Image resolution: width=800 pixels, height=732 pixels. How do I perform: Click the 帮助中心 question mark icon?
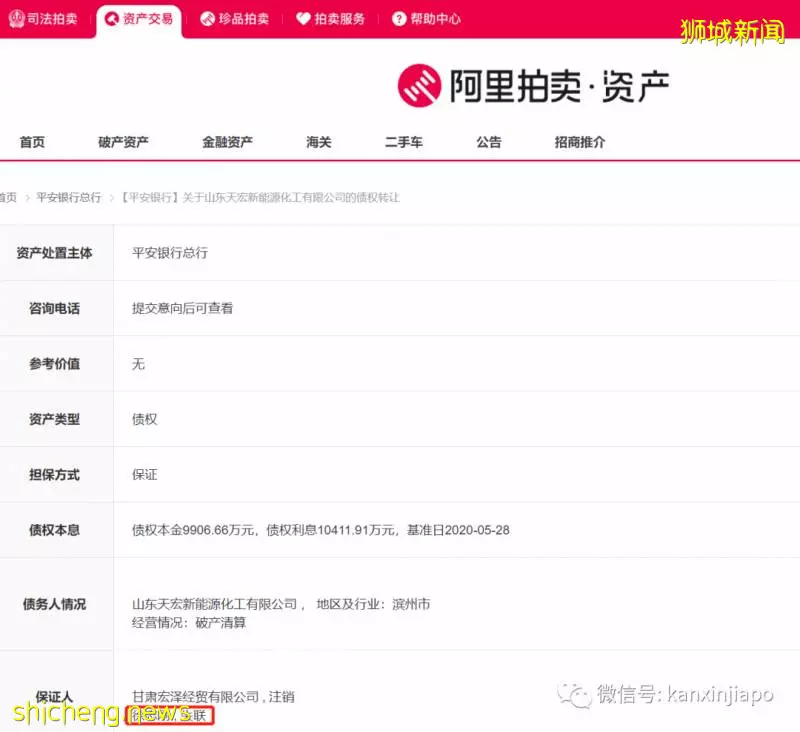(399, 19)
